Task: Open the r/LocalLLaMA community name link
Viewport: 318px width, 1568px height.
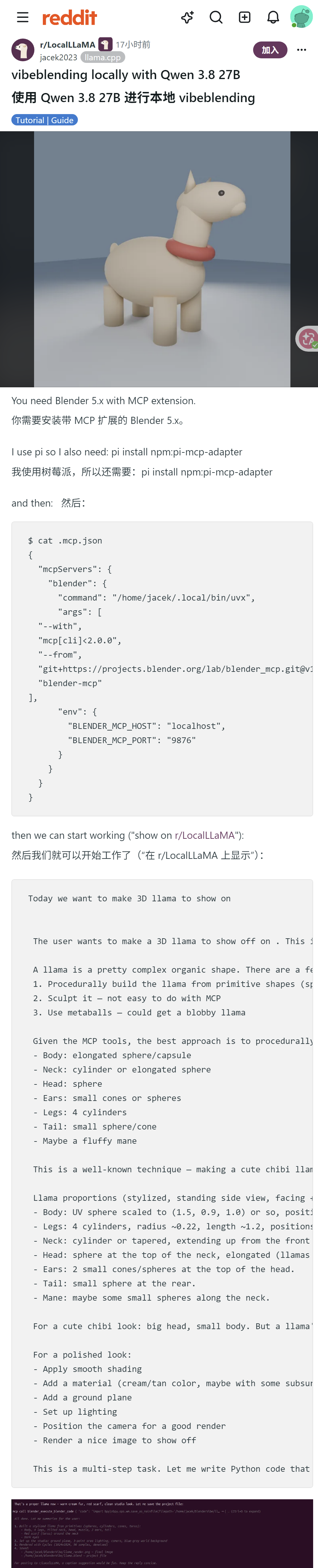Action: coord(67,44)
